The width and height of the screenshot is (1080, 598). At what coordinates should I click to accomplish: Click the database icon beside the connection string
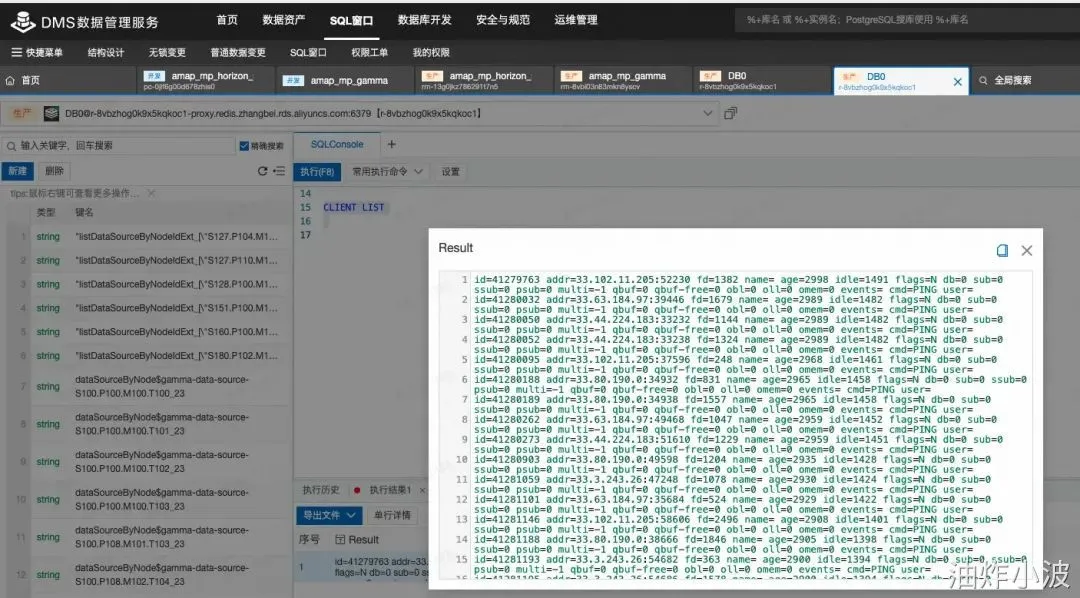[x=51, y=113]
